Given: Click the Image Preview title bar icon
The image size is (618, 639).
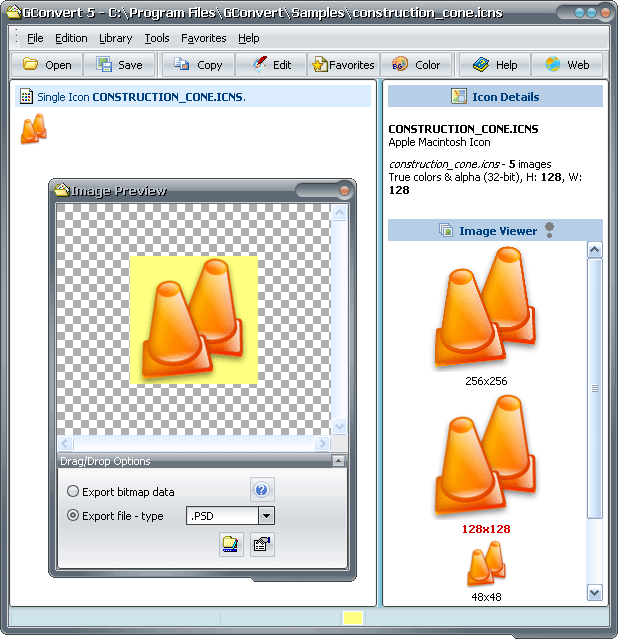Looking at the screenshot, I should click(x=62, y=189).
